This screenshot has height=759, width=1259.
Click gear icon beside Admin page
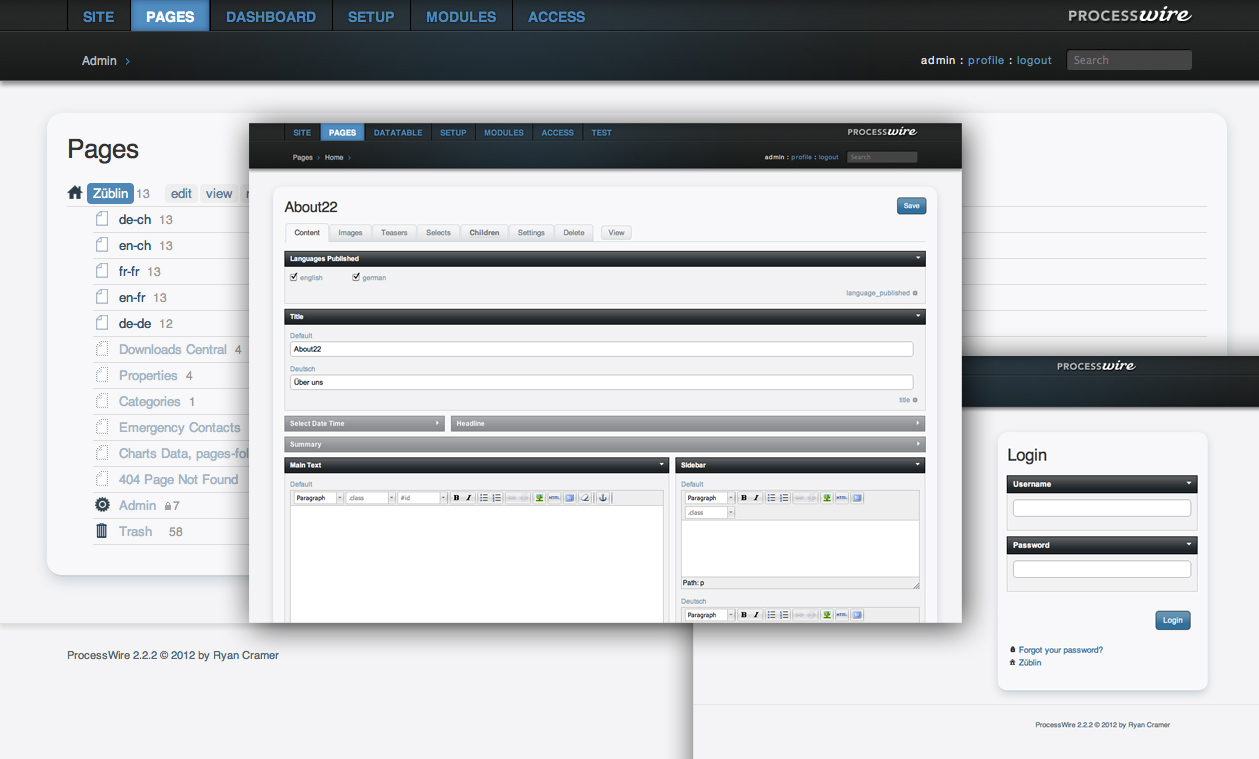click(x=102, y=505)
